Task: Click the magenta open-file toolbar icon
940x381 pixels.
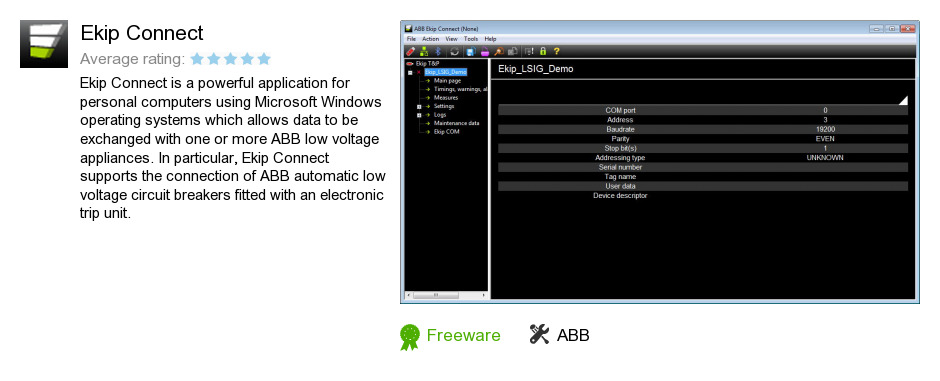Action: (485, 52)
